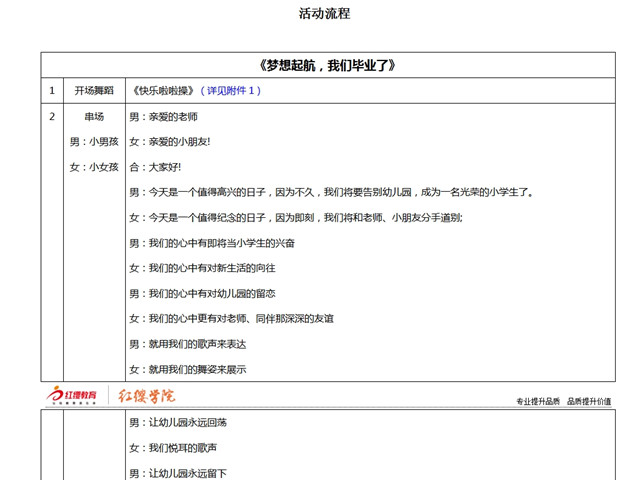Click the table title '《梦想起航，我们毕业了》'
Image resolution: width=640 pixels, height=480 pixels.
tap(327, 65)
